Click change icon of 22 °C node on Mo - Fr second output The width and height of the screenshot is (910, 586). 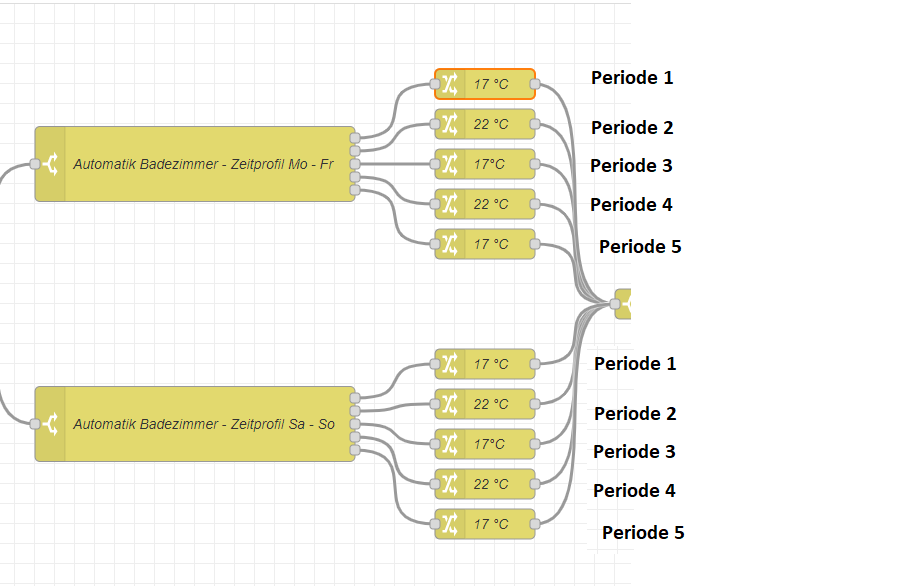pyautogui.click(x=450, y=124)
